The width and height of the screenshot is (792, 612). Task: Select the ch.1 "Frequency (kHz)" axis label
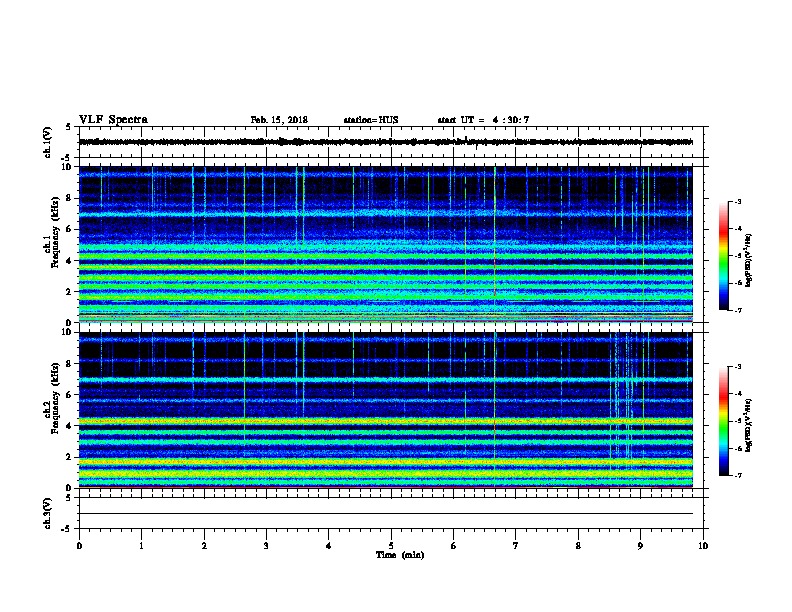click(55, 232)
